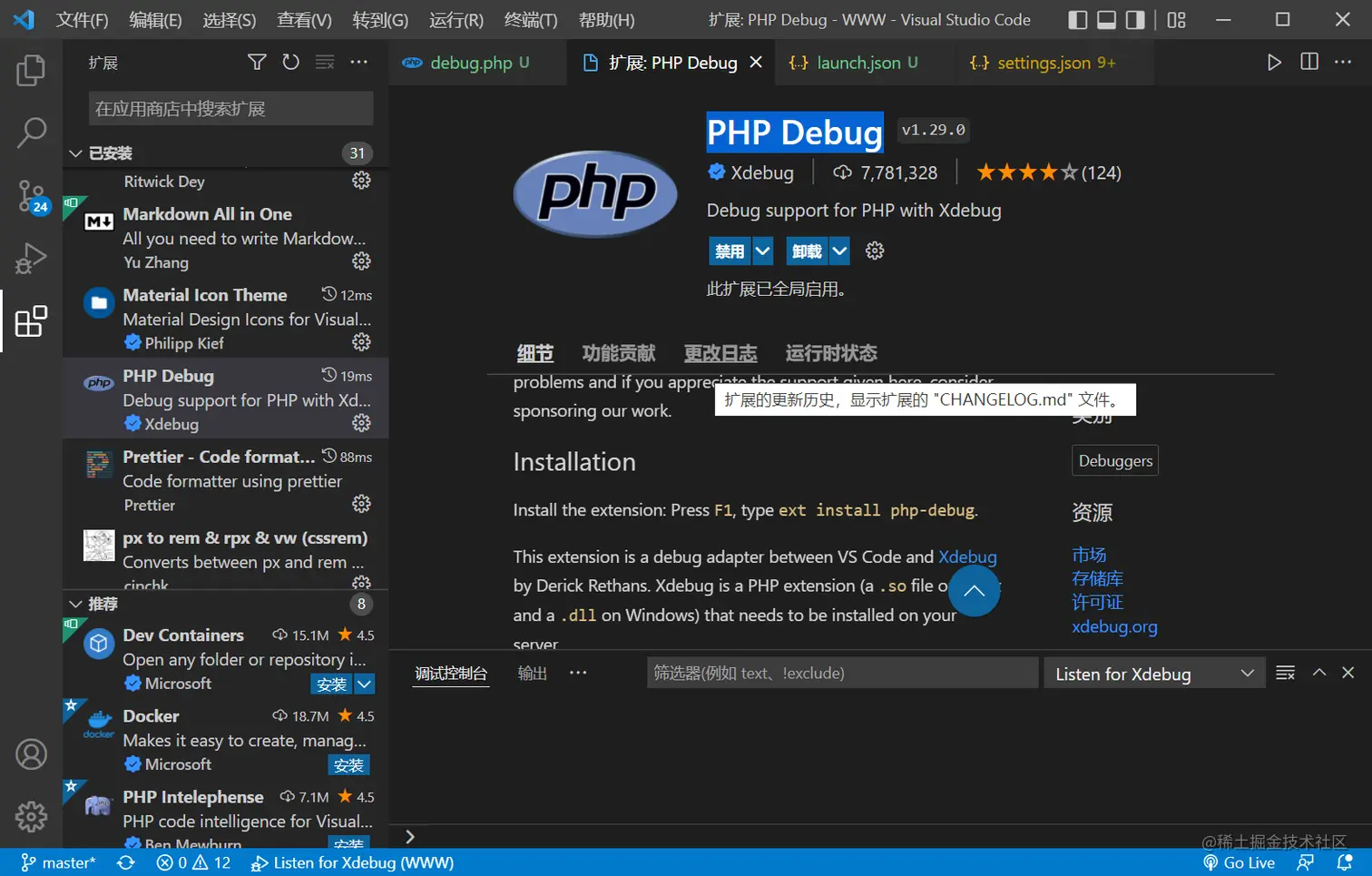Open the editor more actions menu
Image resolution: width=1372 pixels, height=876 pixels.
(1343, 62)
